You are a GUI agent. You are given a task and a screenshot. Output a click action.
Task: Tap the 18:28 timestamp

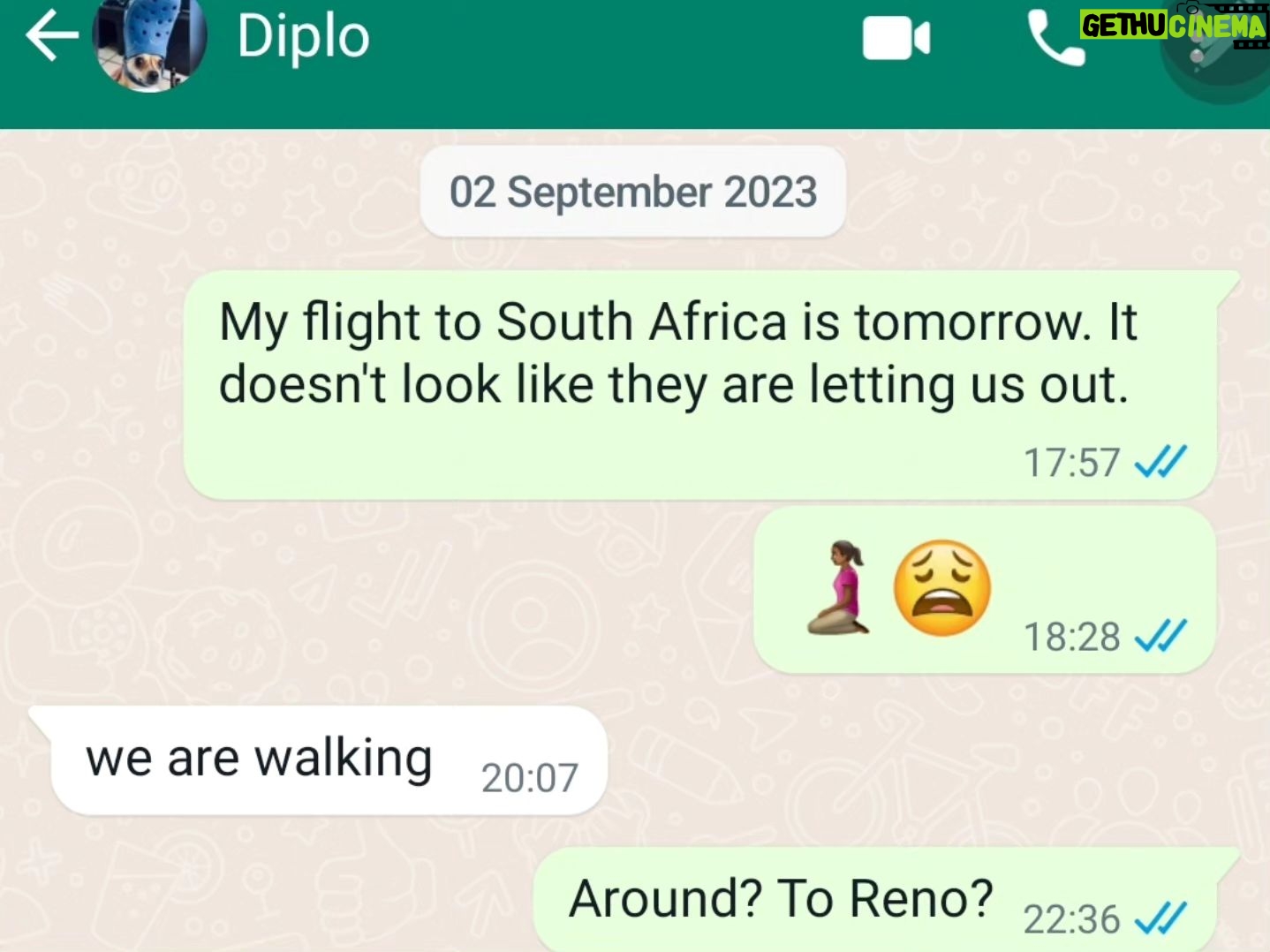coord(1071,637)
